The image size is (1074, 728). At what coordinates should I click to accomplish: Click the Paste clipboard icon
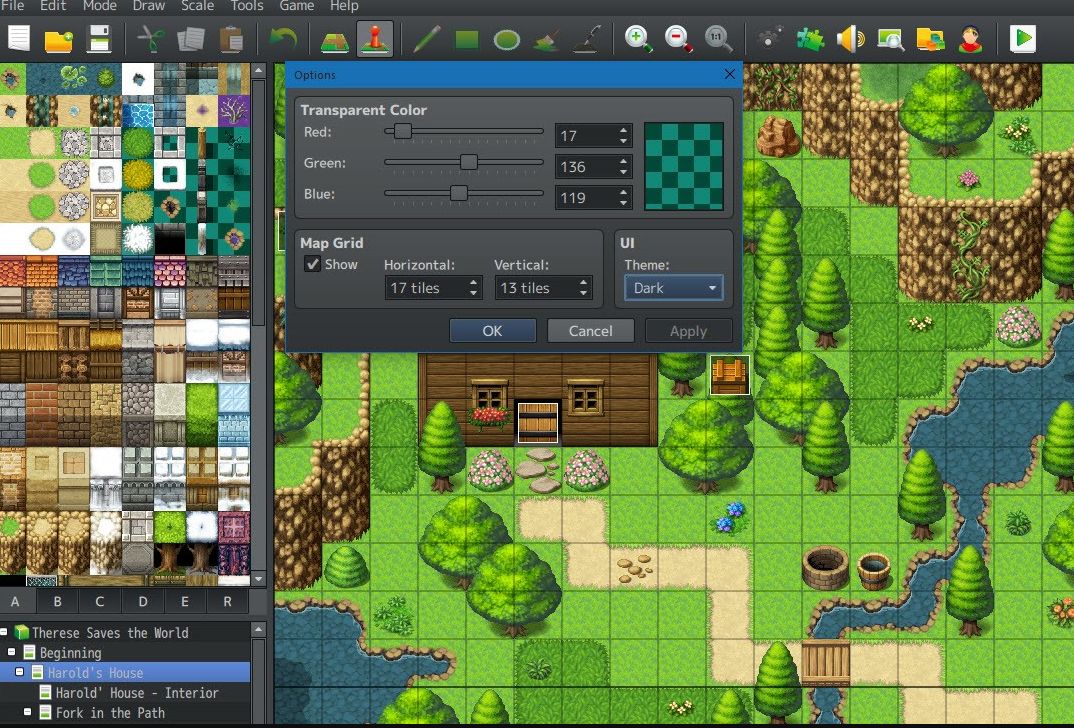tap(231, 39)
